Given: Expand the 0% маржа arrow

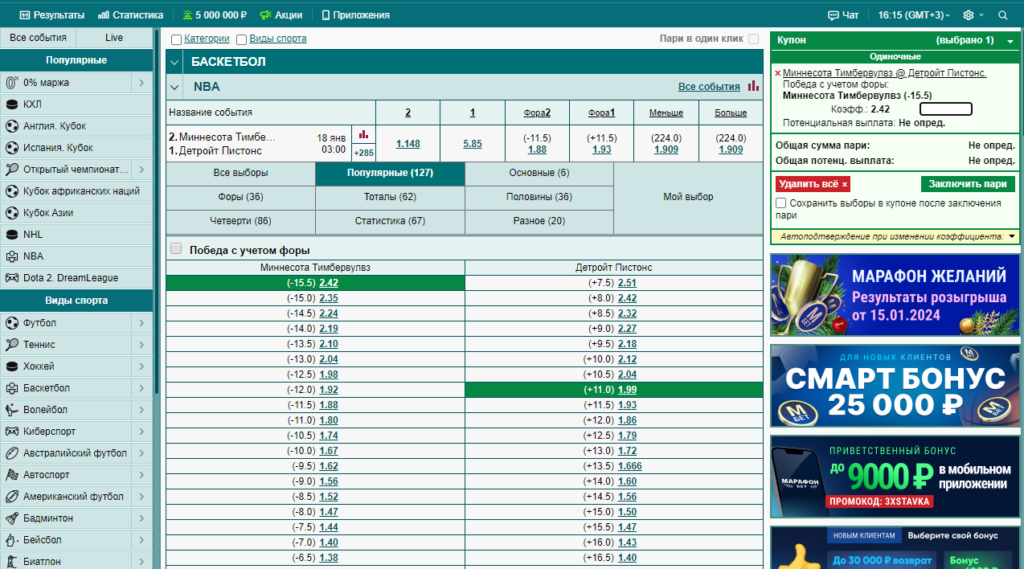Looking at the screenshot, I should click(x=141, y=83).
